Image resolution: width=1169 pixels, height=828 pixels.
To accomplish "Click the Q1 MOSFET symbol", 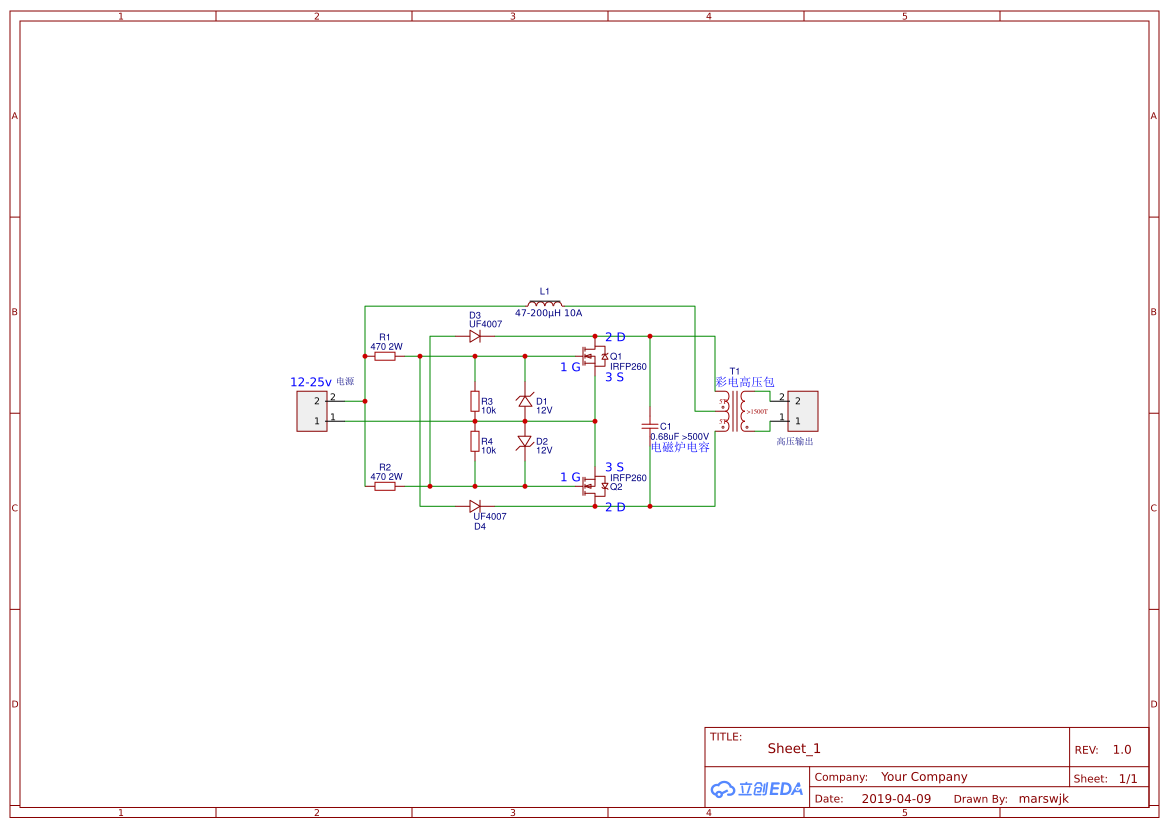I will pos(595,356).
